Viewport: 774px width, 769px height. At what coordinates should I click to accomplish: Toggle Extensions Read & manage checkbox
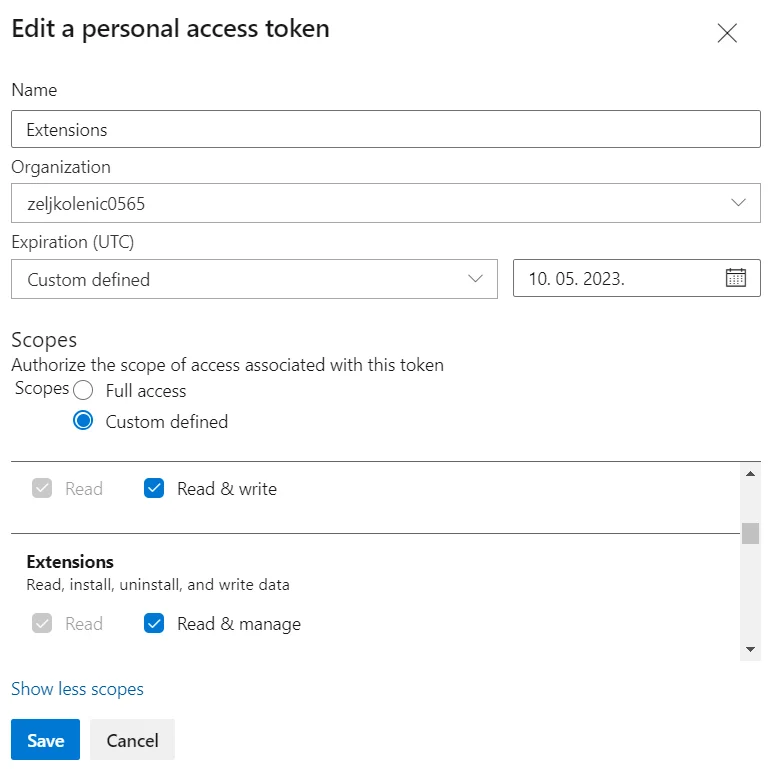tap(154, 624)
